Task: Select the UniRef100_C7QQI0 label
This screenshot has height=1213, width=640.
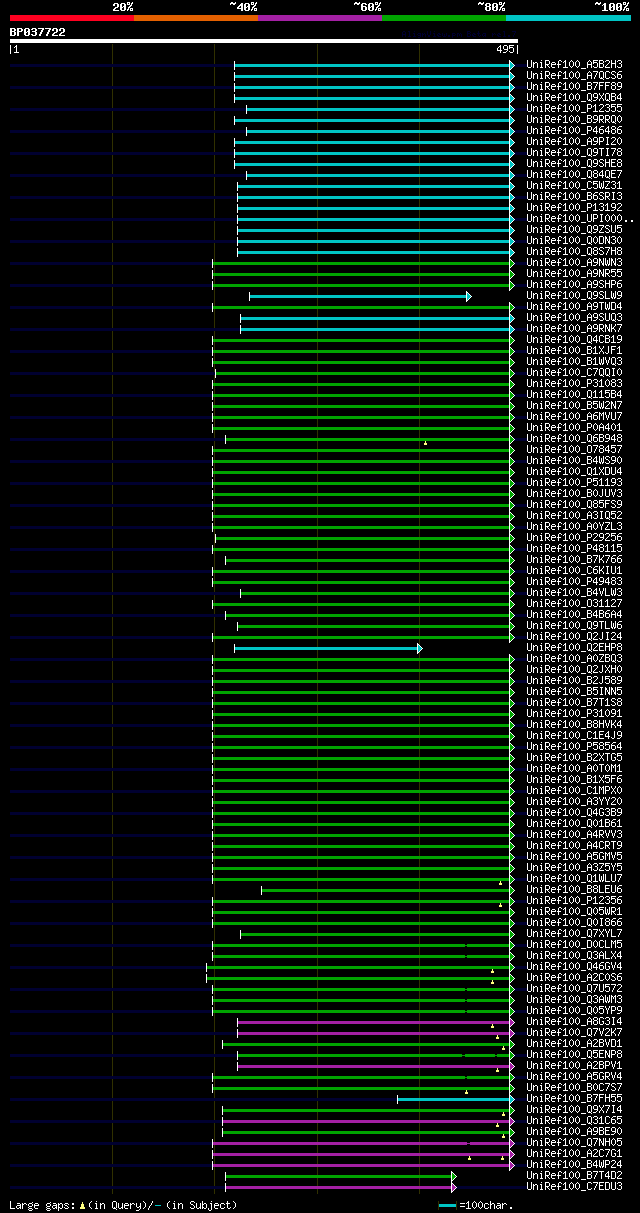Action: [574, 372]
